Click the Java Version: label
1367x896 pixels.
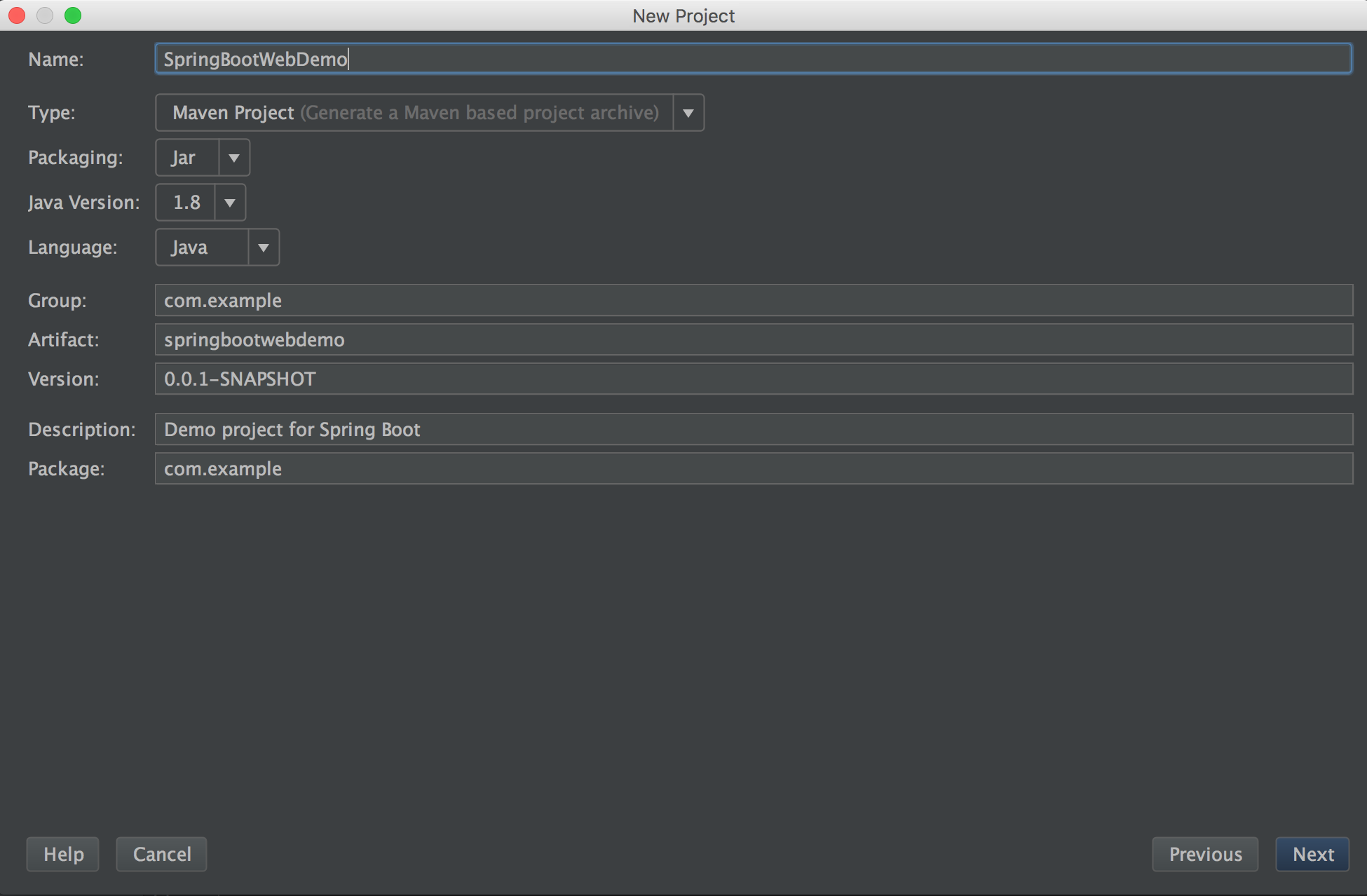click(x=84, y=203)
